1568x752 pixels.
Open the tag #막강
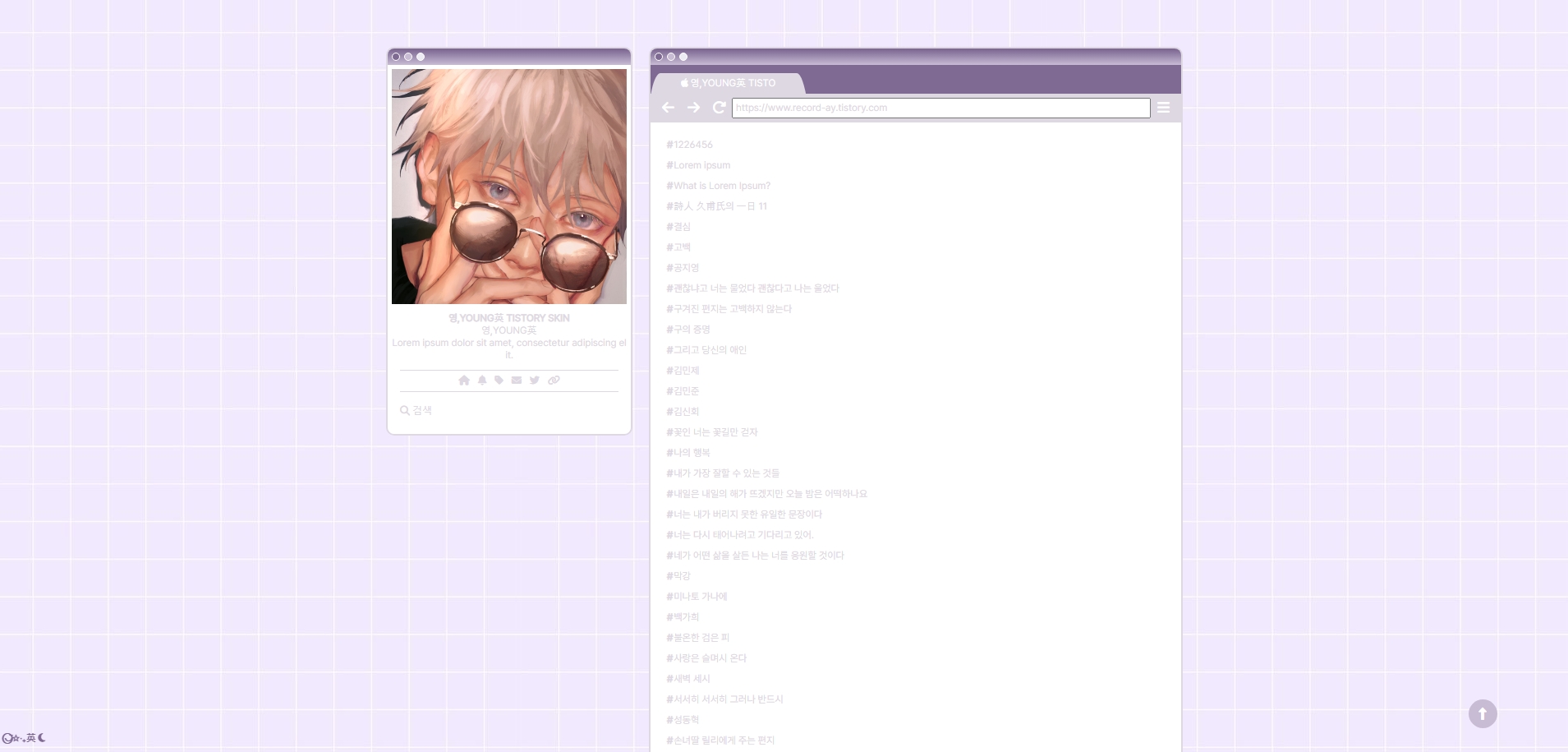[x=678, y=576]
